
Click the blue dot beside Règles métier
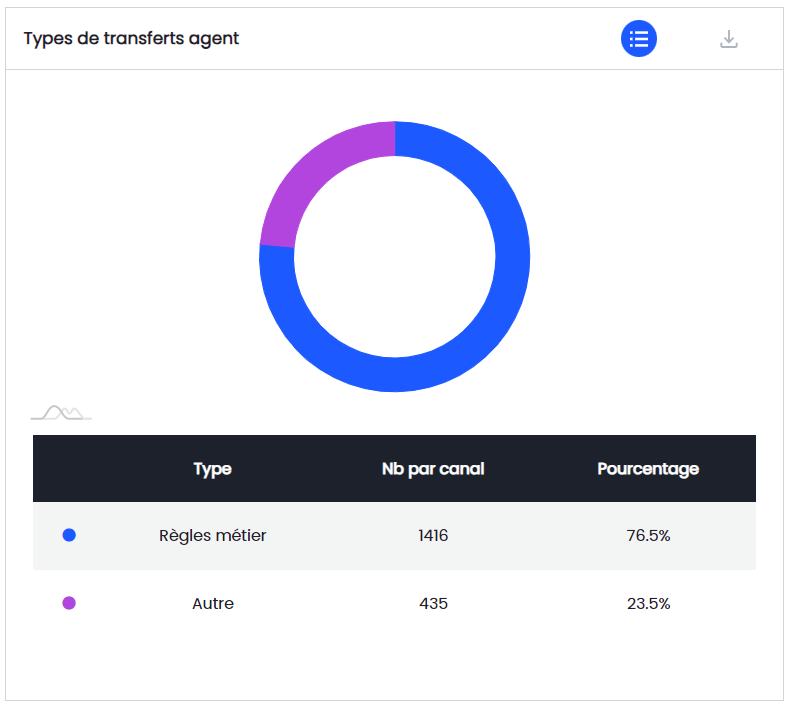click(x=69, y=535)
